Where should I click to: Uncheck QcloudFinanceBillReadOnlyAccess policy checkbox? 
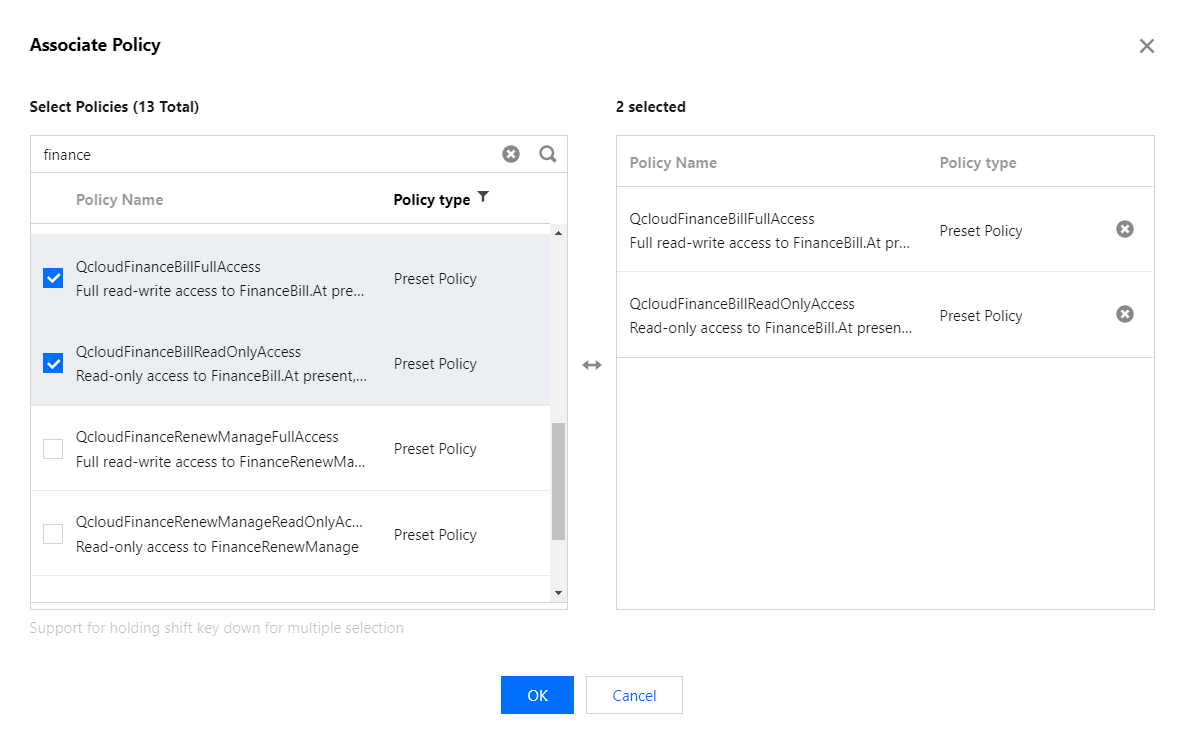click(53, 363)
